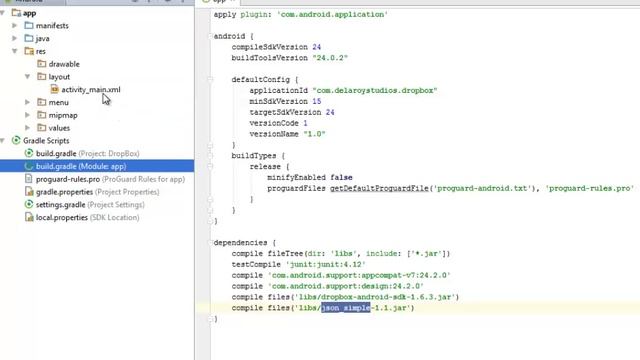Click the targetSdkVersion value 24
Screen dimensions: 640x360
tap(330, 112)
